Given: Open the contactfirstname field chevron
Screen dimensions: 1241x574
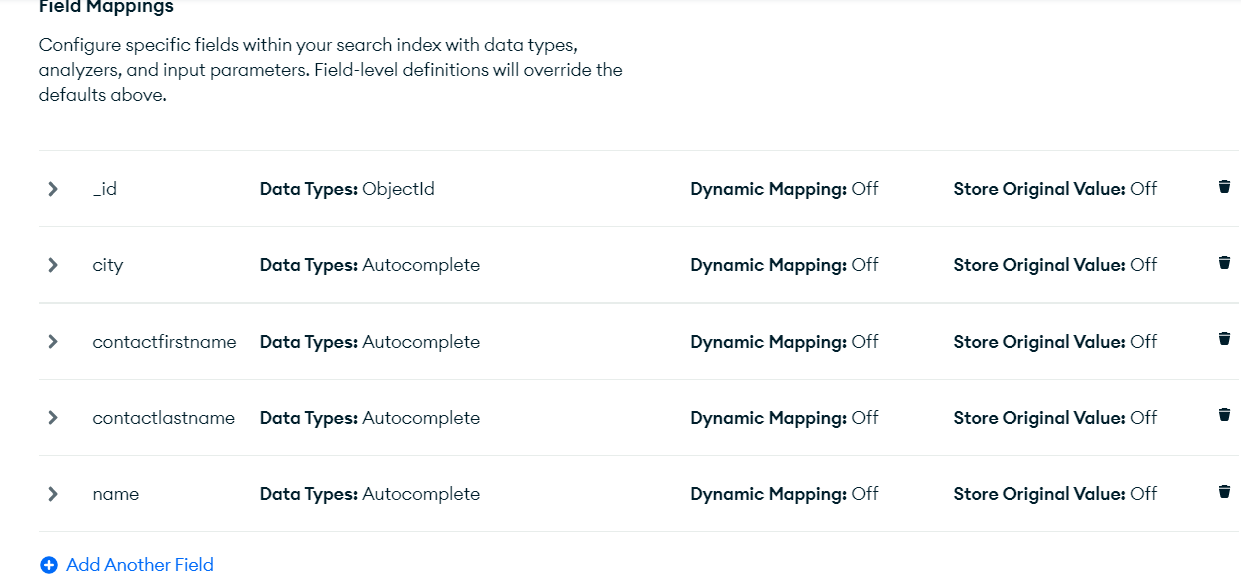Looking at the screenshot, I should (53, 342).
